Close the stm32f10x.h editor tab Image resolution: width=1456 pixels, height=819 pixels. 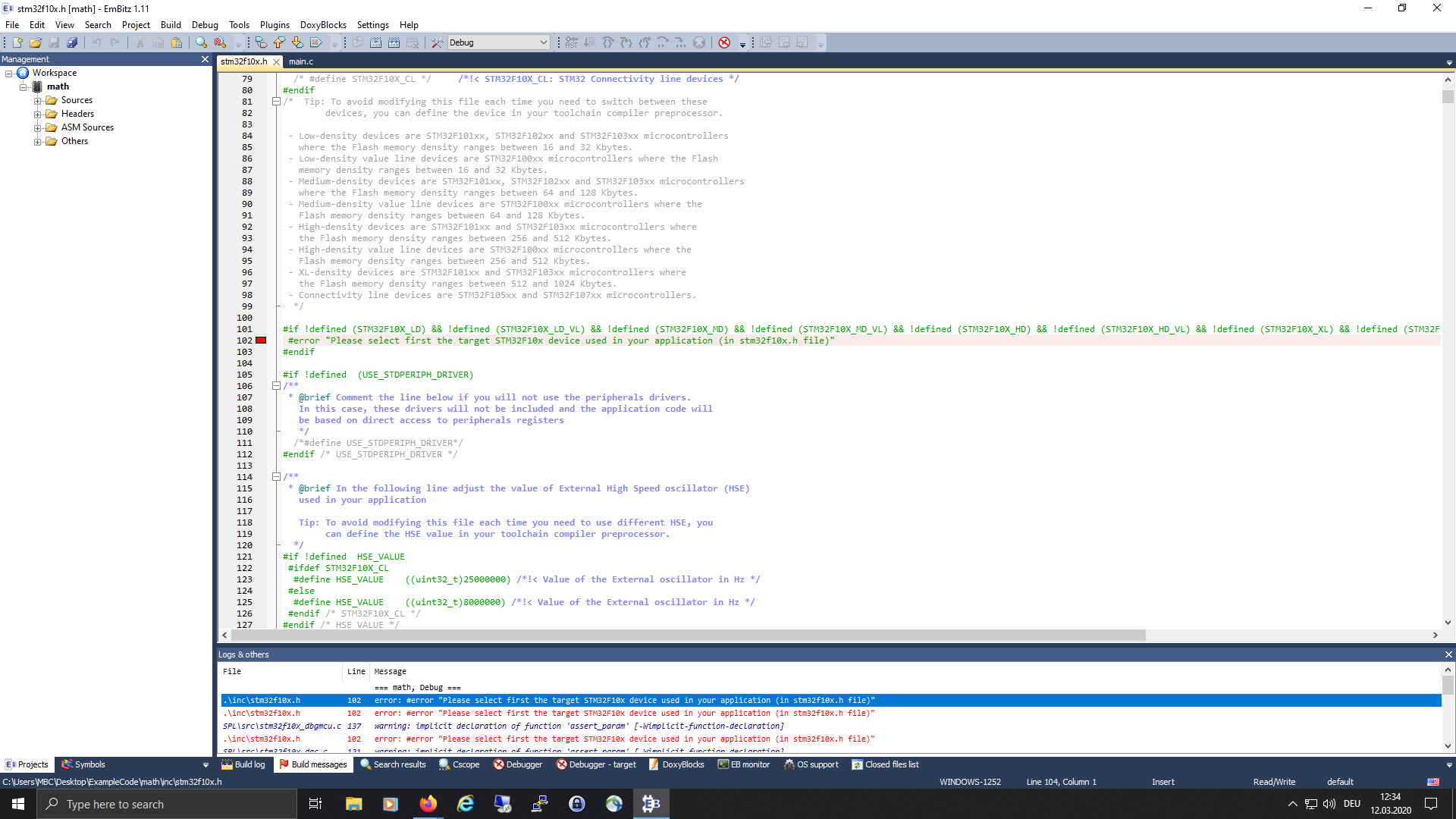(x=276, y=62)
